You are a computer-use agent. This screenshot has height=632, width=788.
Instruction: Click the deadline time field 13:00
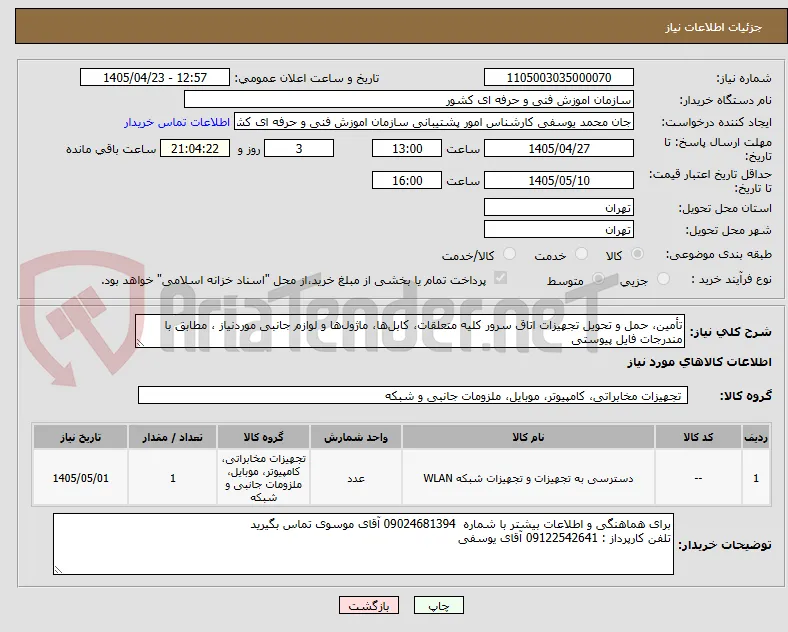click(x=407, y=148)
